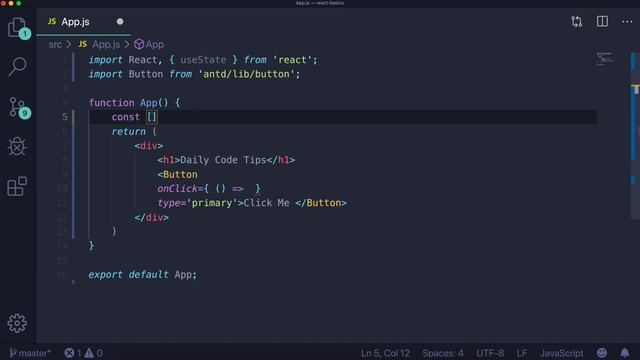This screenshot has height=360, width=640.
Task: Open the Extensions view icon
Action: pyautogui.click(x=18, y=186)
